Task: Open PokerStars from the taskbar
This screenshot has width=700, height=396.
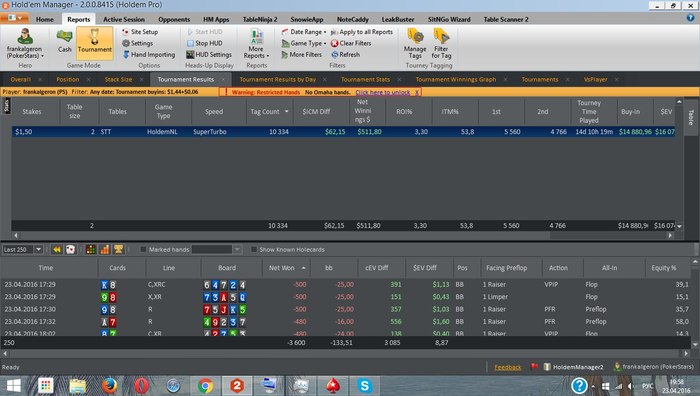Action: click(x=333, y=385)
